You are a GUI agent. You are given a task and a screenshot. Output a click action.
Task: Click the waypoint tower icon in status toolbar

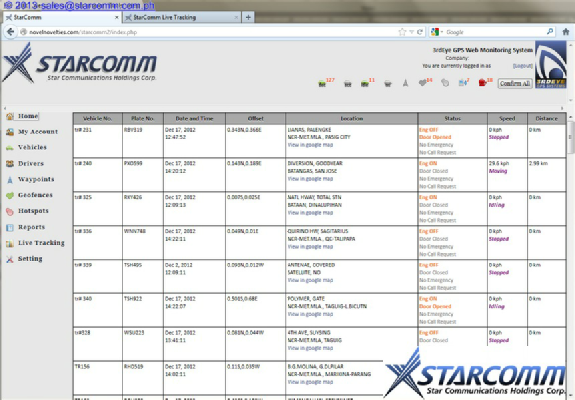point(405,83)
